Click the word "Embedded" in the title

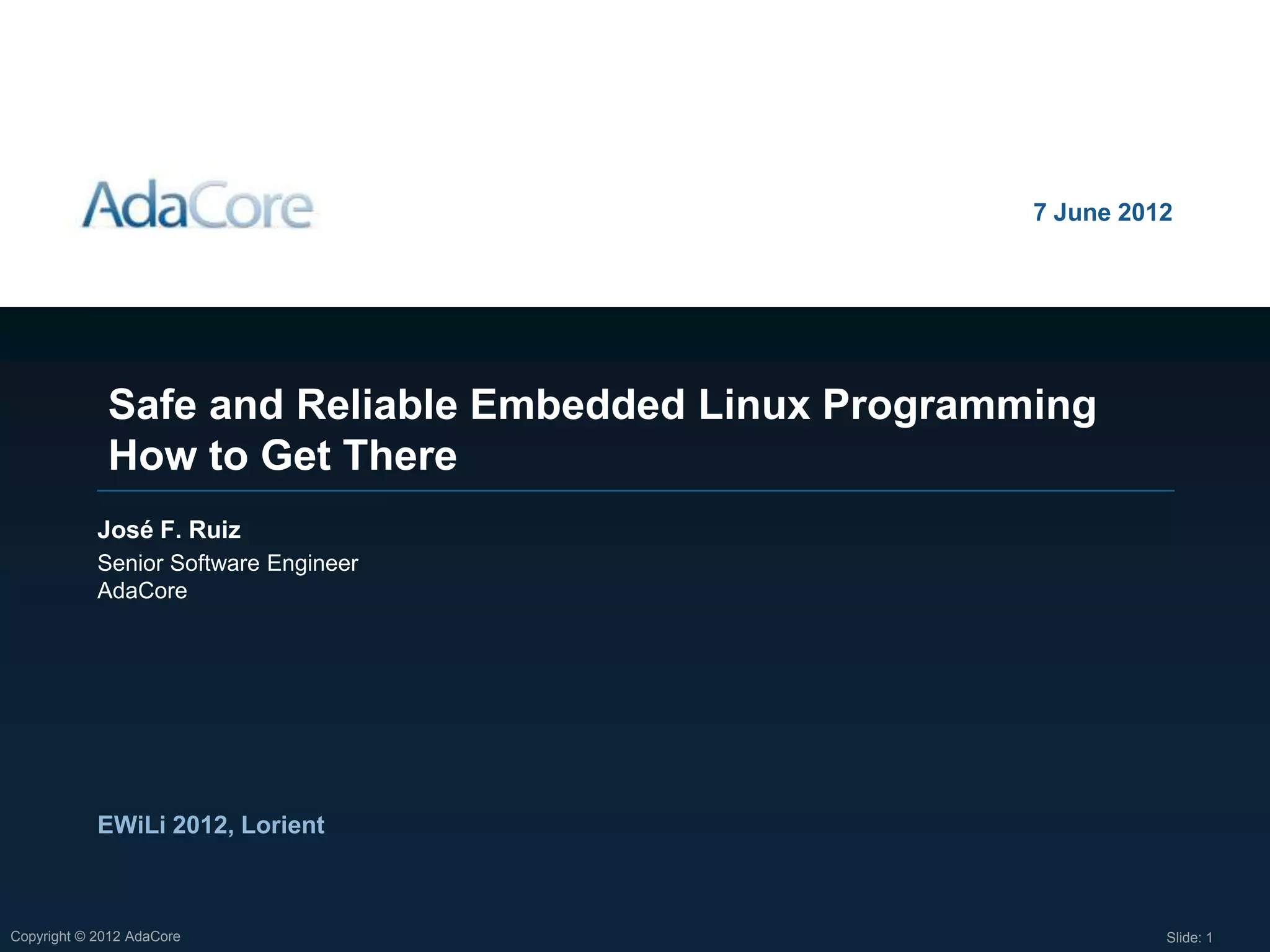click(577, 405)
